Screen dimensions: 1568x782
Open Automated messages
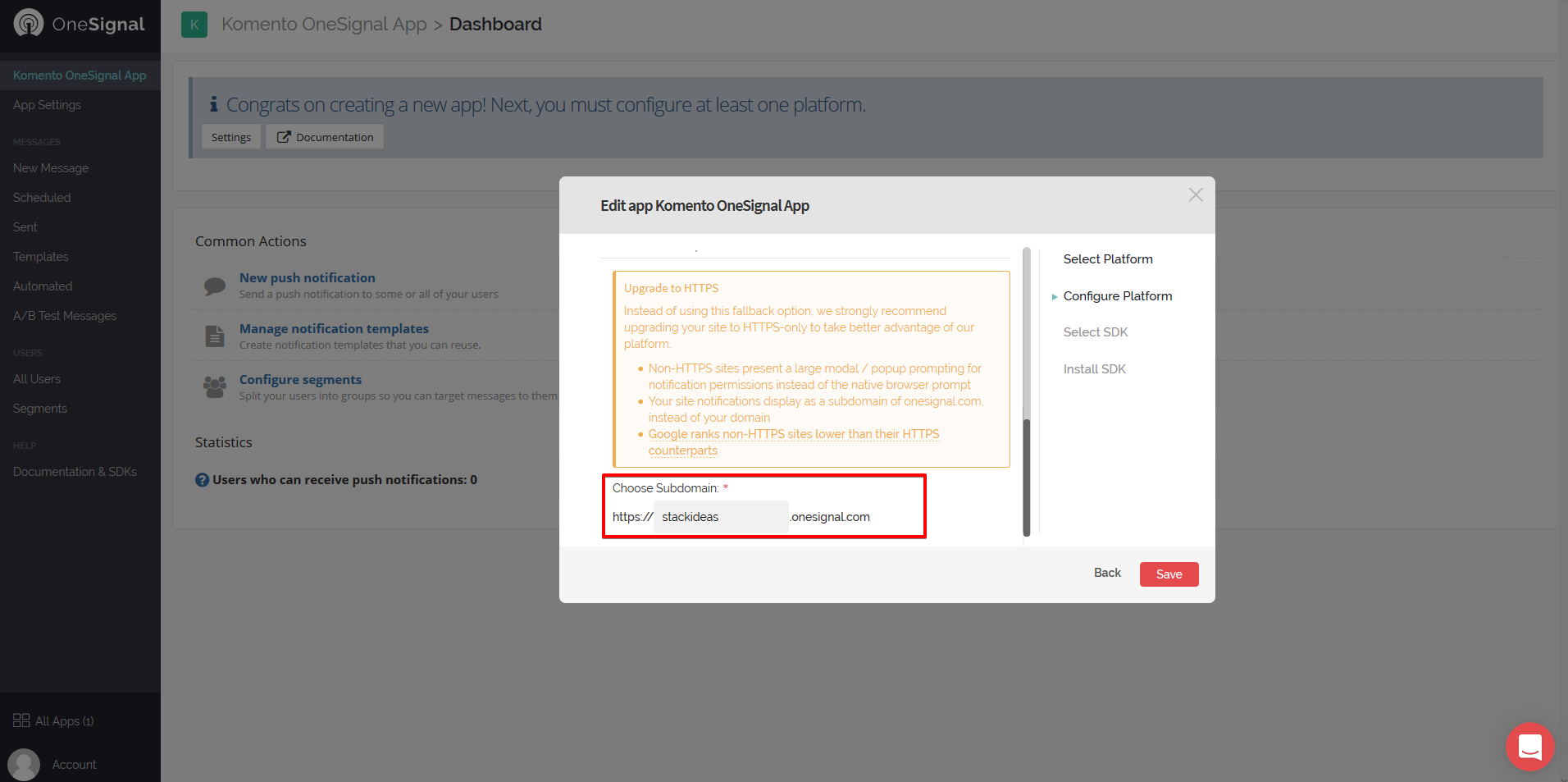[43, 286]
